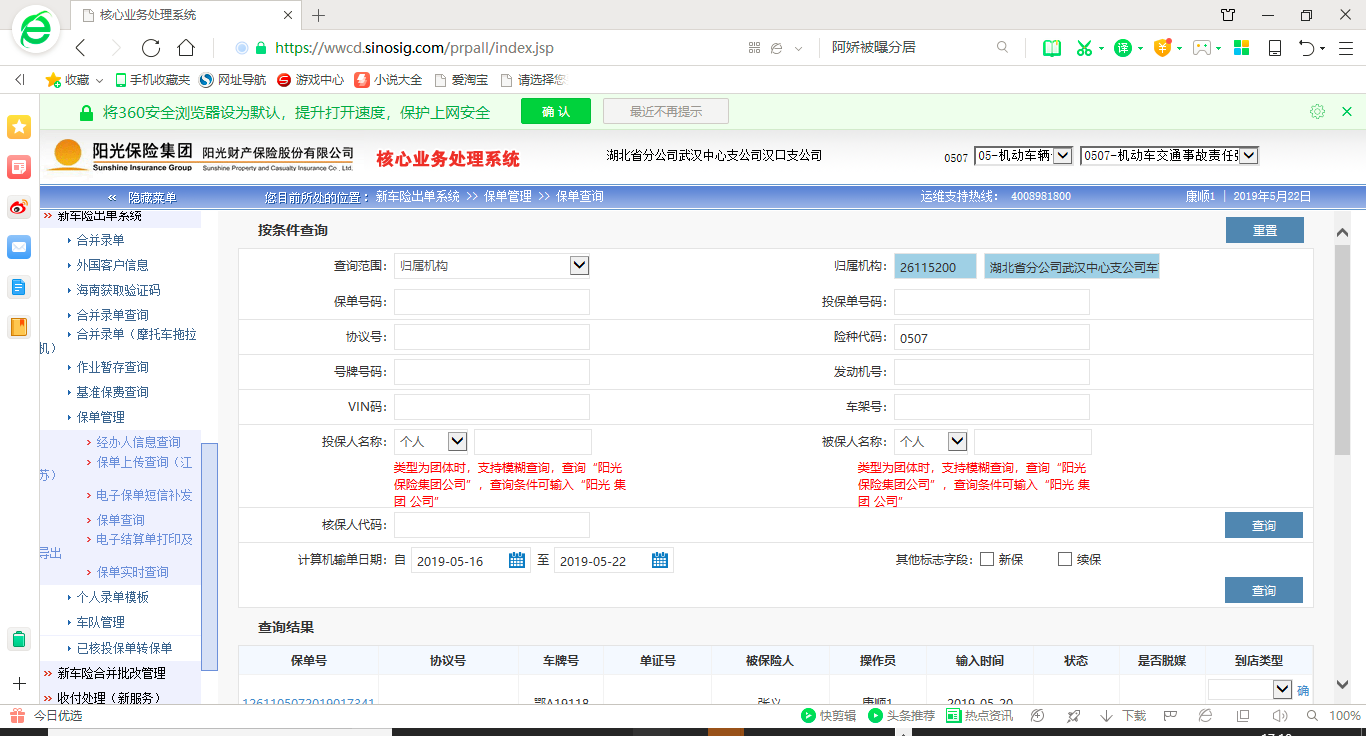This screenshot has width=1366, height=736.
Task: Open the mail sidebar icon
Action: (19, 247)
